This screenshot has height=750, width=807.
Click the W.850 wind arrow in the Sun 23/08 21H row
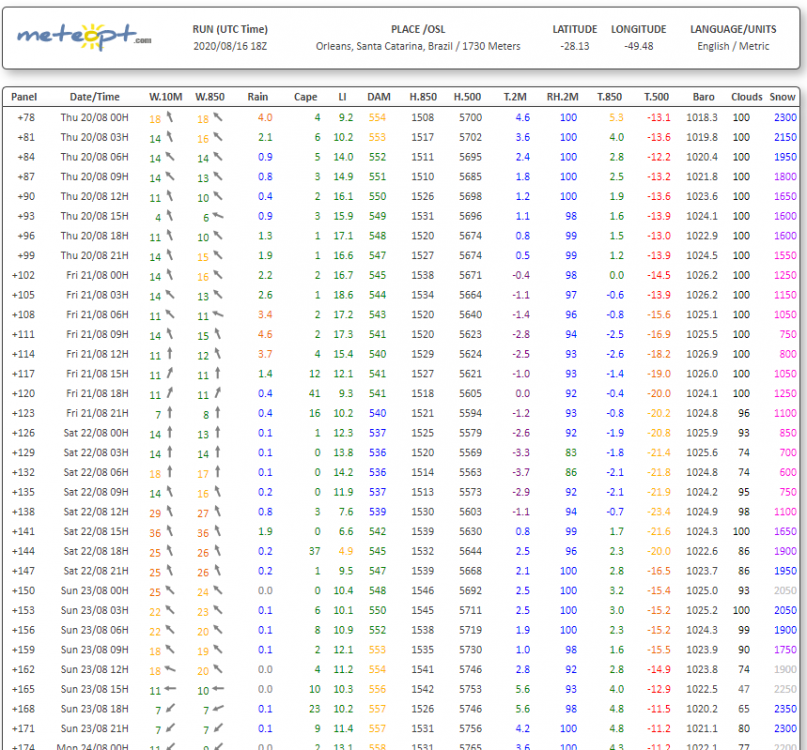(x=218, y=728)
